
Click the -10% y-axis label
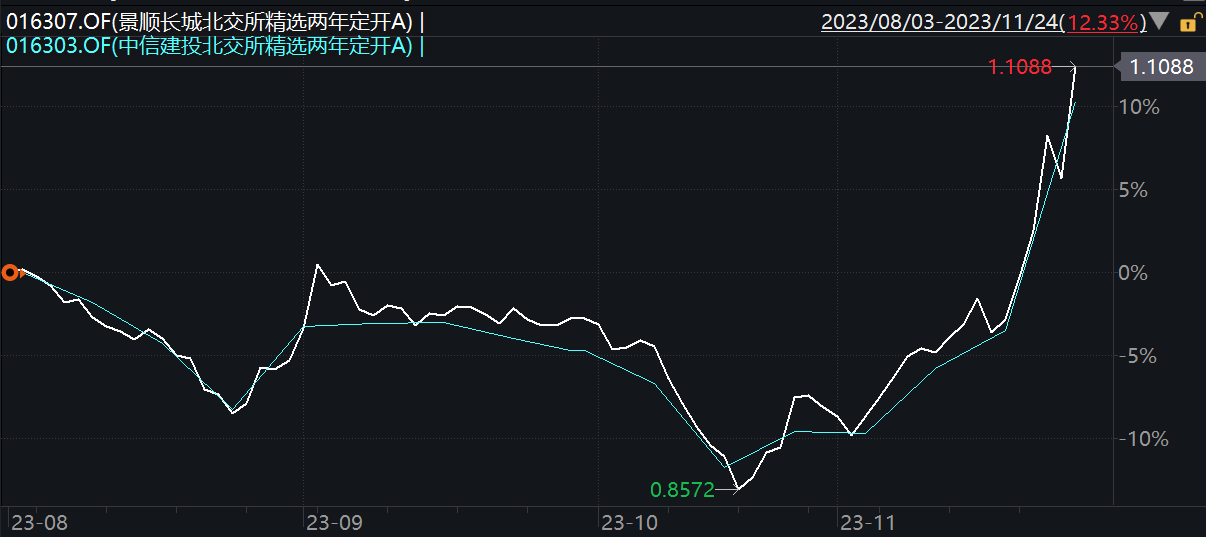(1138, 439)
